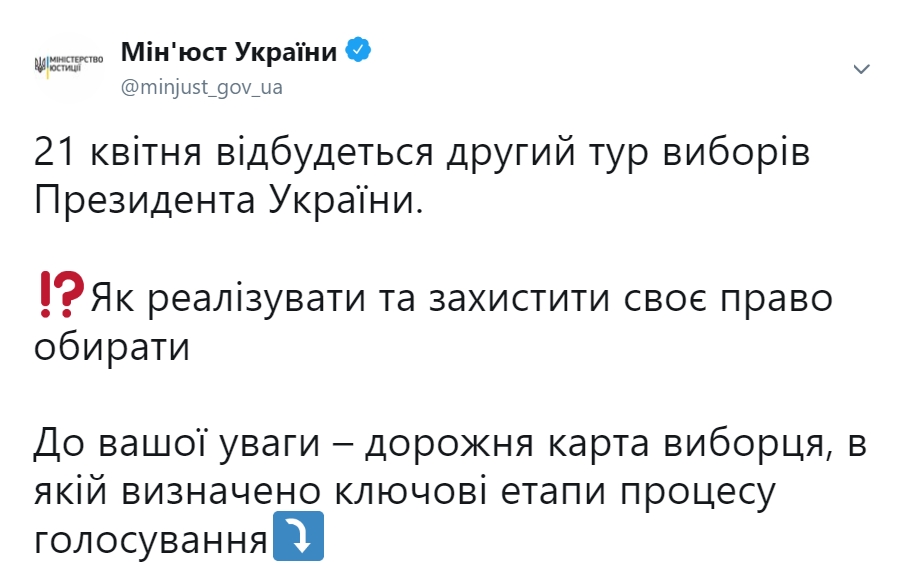This screenshot has width=901, height=570.
Task: Select the words "Президента України"
Action: 224,202
